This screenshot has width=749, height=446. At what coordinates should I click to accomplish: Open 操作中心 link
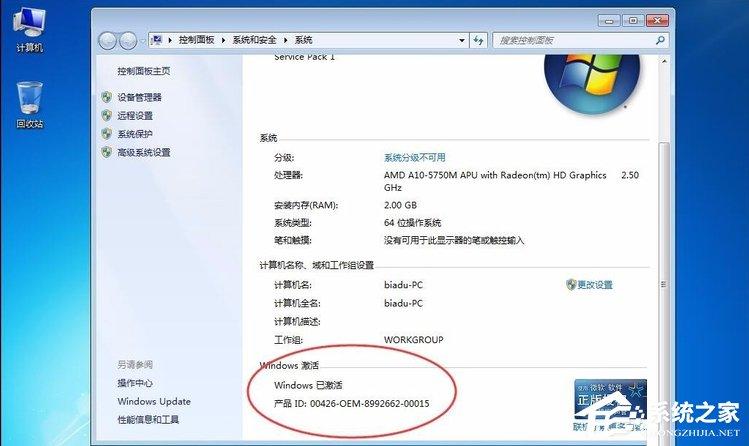pyautogui.click(x=135, y=383)
